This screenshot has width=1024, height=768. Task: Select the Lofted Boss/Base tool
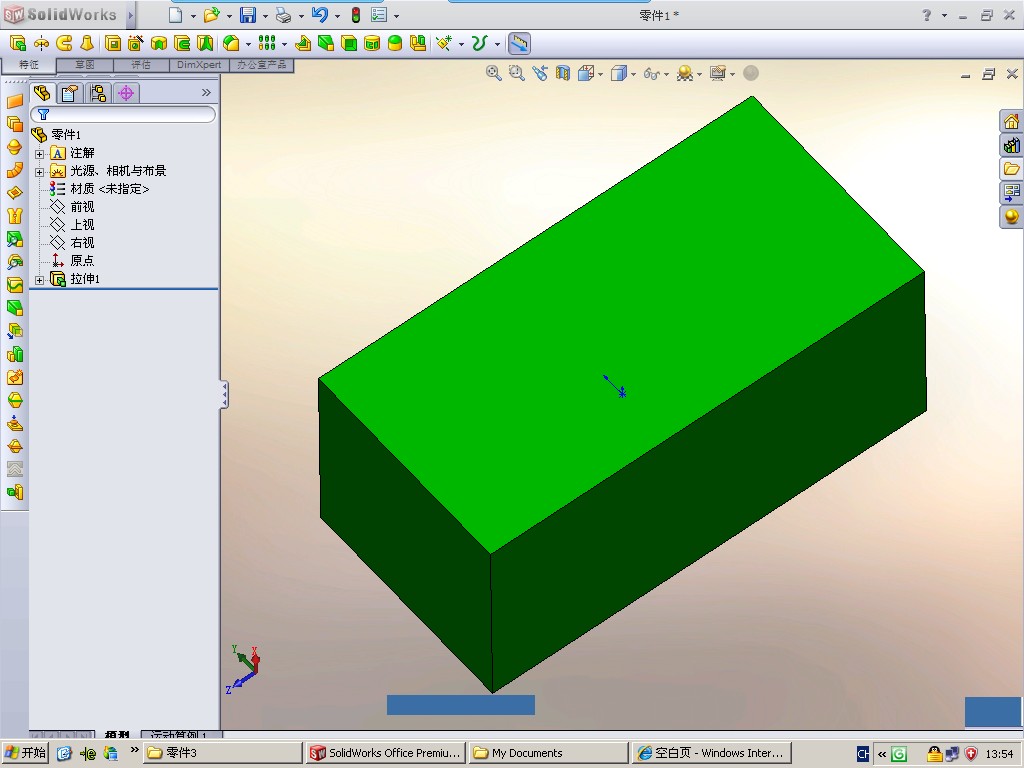tap(87, 44)
